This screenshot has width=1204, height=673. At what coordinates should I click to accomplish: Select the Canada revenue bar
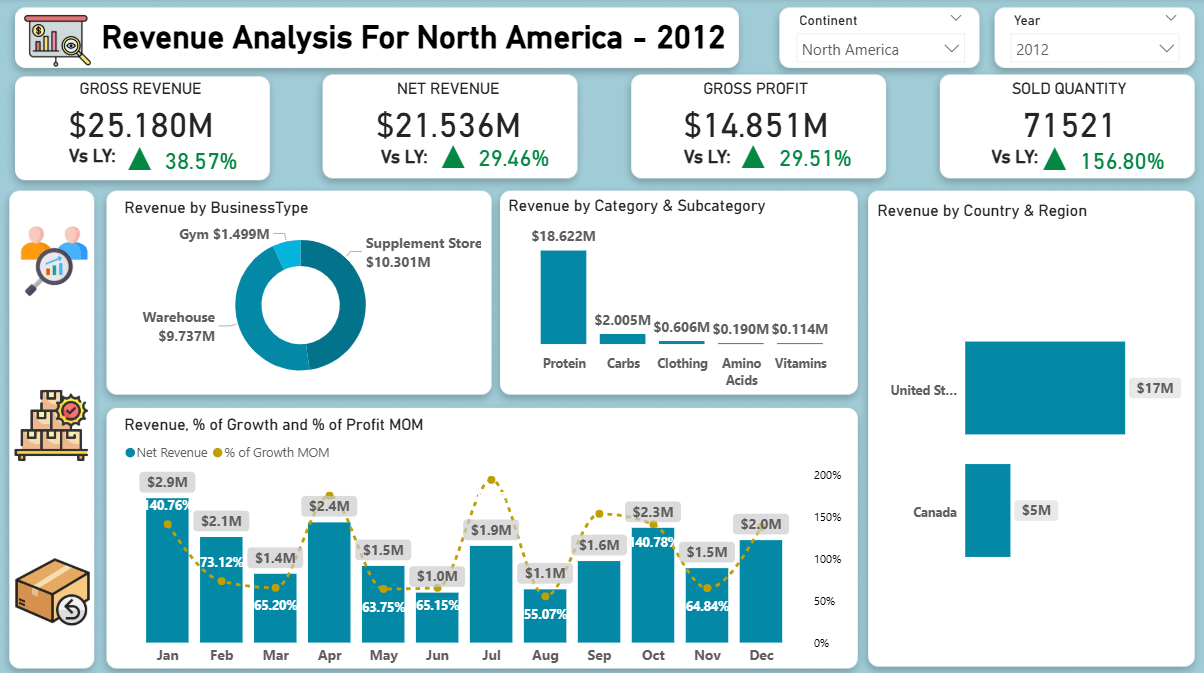[x=988, y=510]
